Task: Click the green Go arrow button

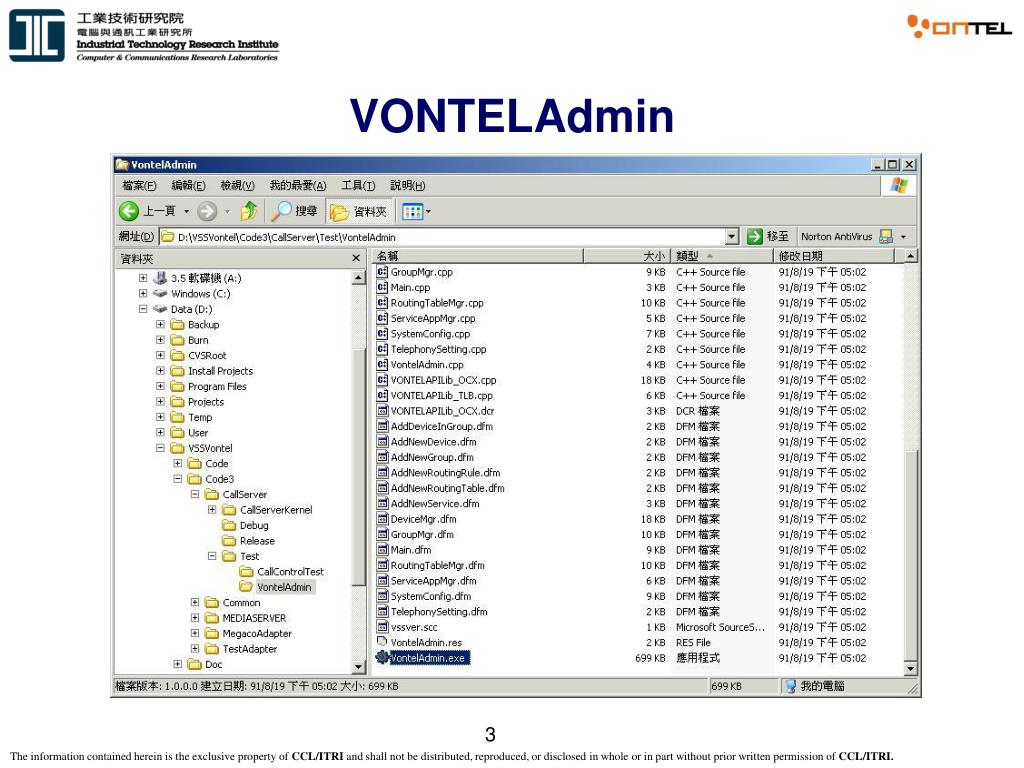Action: click(754, 236)
